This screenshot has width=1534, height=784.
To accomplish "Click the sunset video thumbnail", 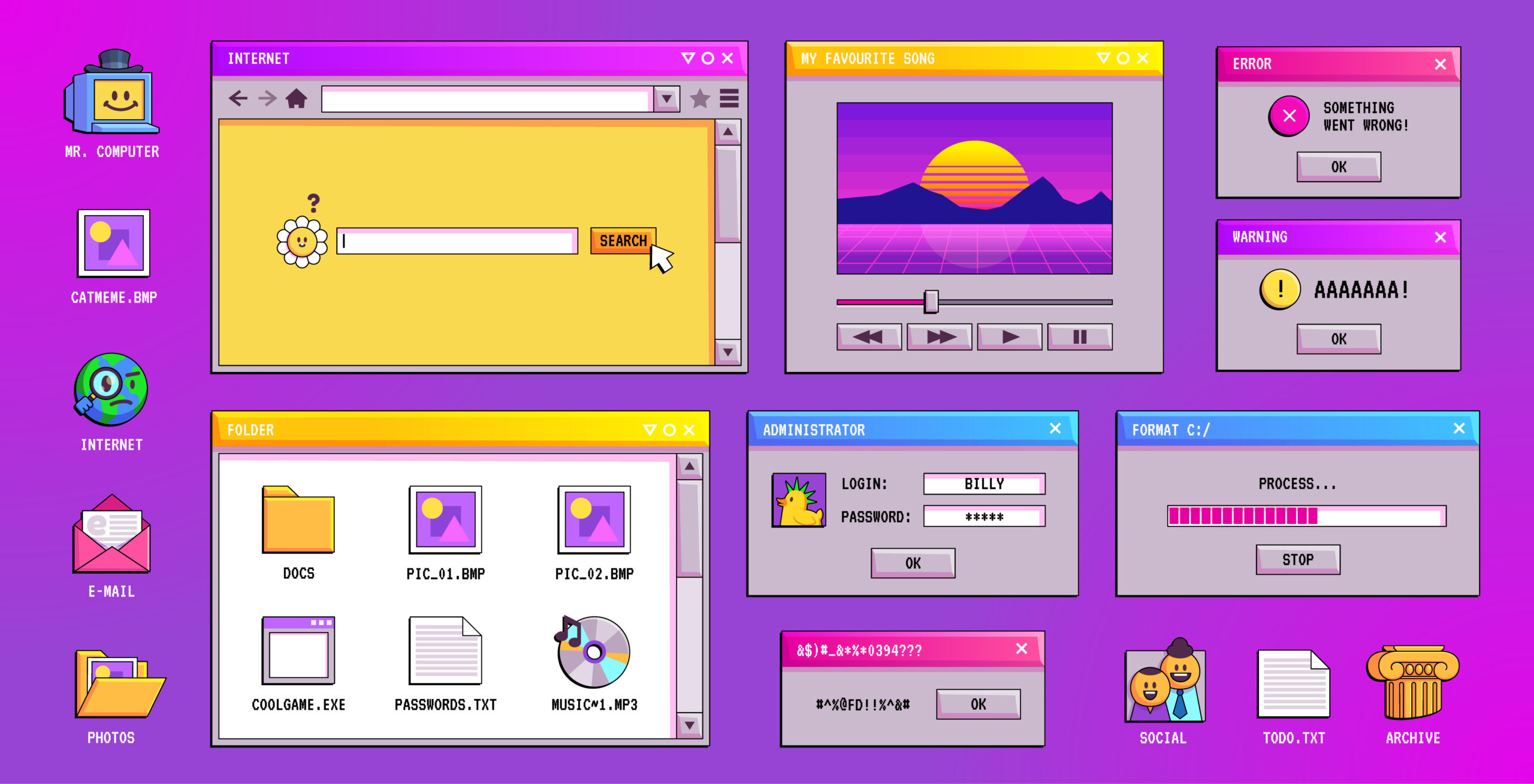I will point(974,188).
